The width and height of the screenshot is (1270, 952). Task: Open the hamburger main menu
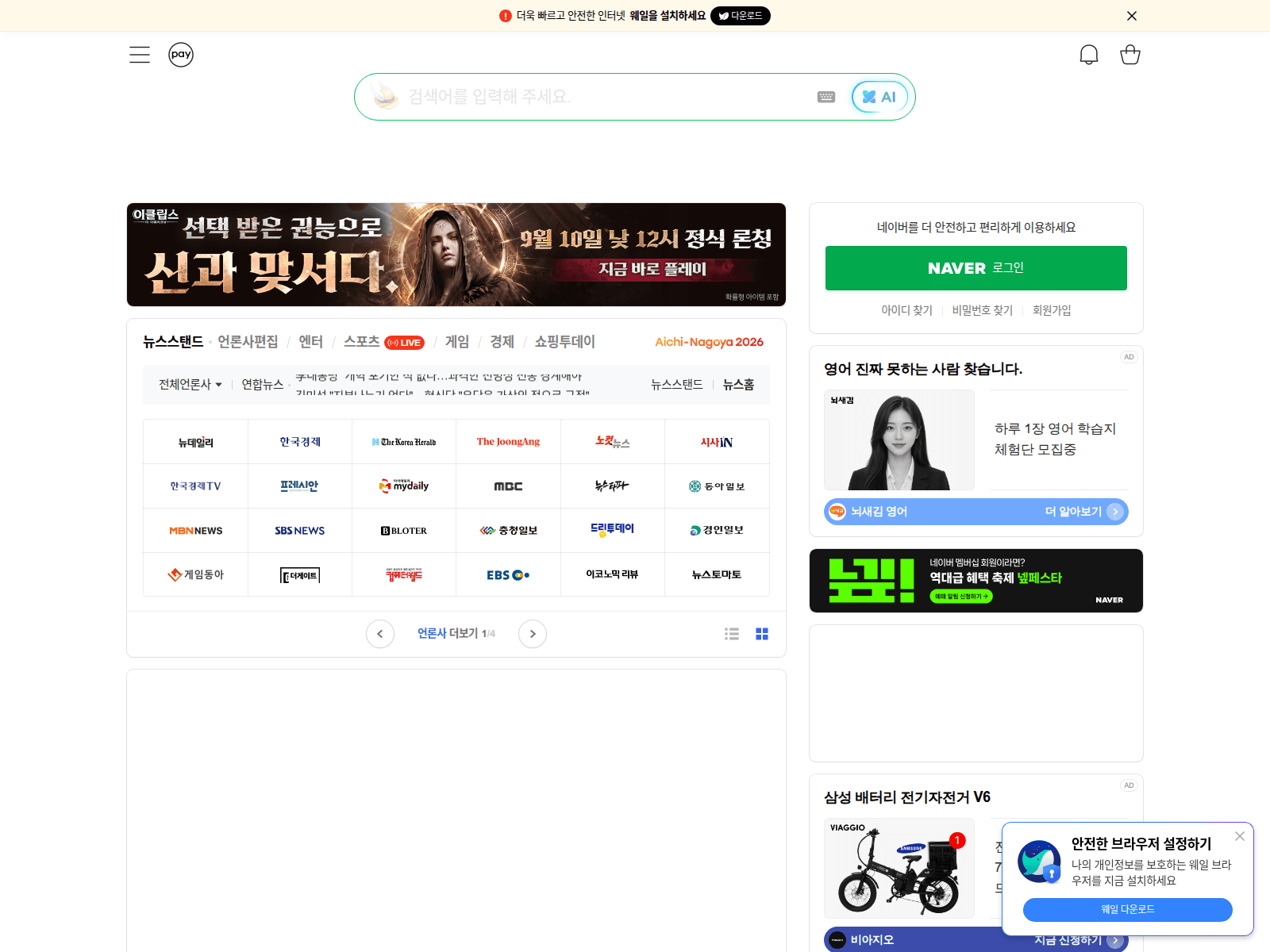(140, 55)
